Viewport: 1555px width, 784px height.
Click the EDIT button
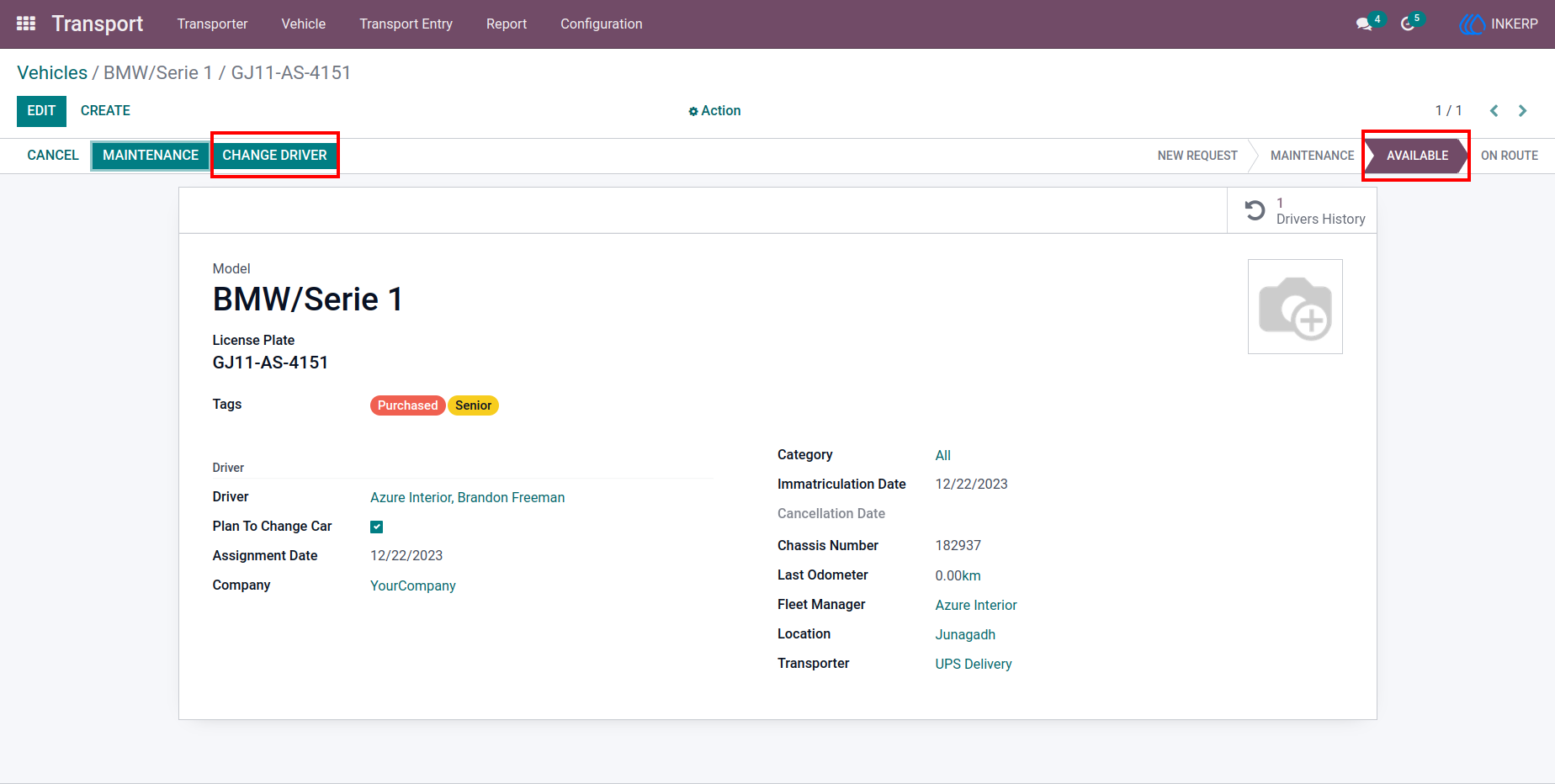coord(41,111)
